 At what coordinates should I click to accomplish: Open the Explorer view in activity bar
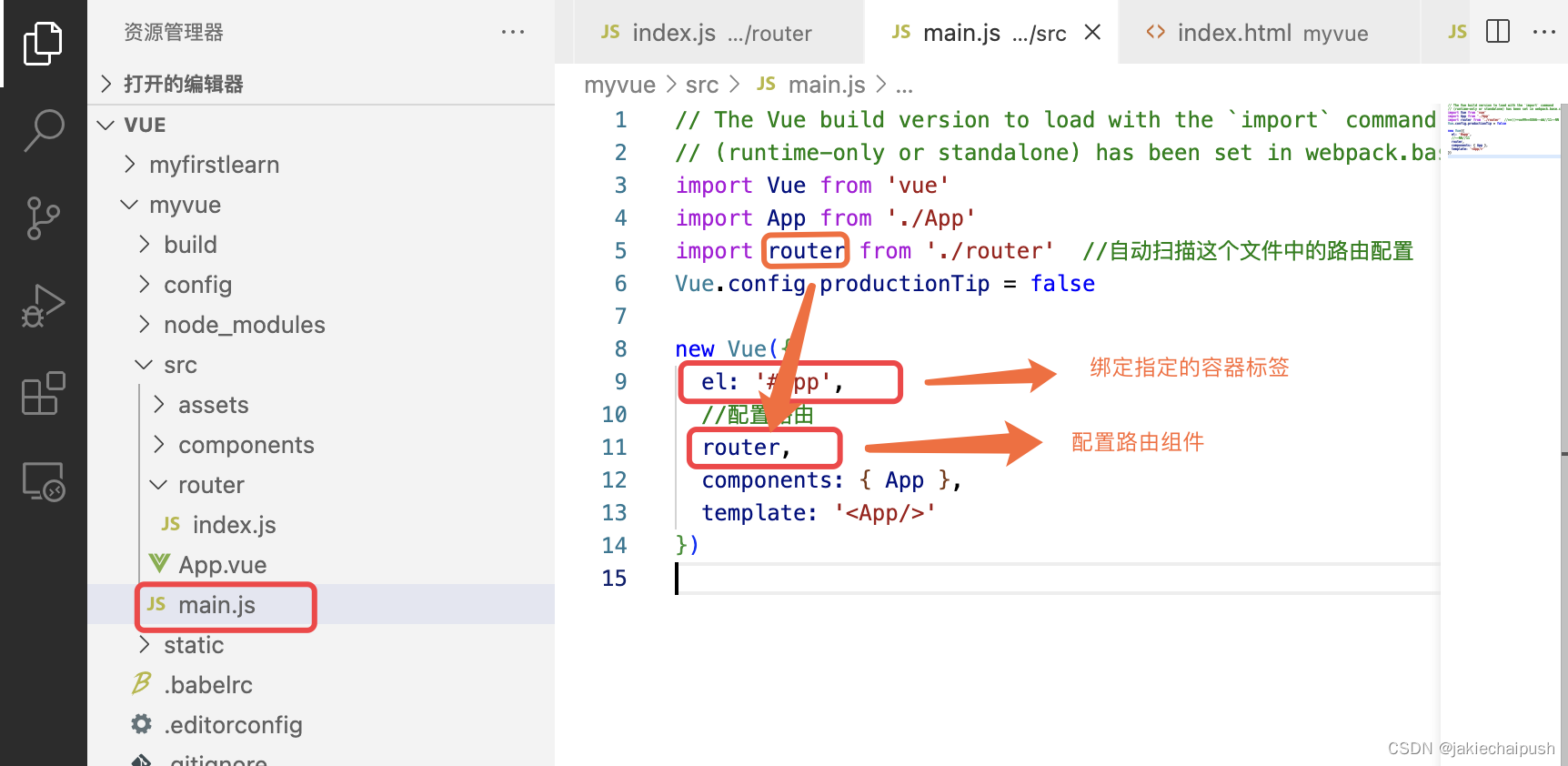[43, 43]
